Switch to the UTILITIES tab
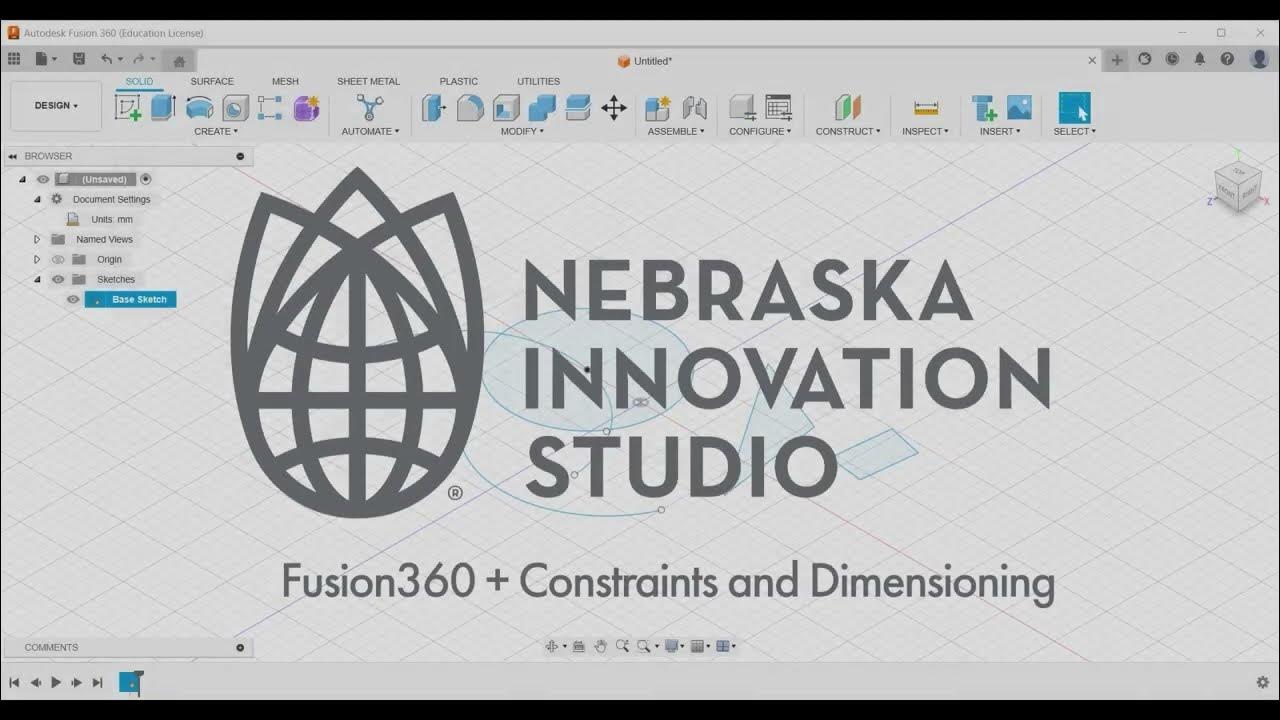1280x720 pixels. click(538, 82)
